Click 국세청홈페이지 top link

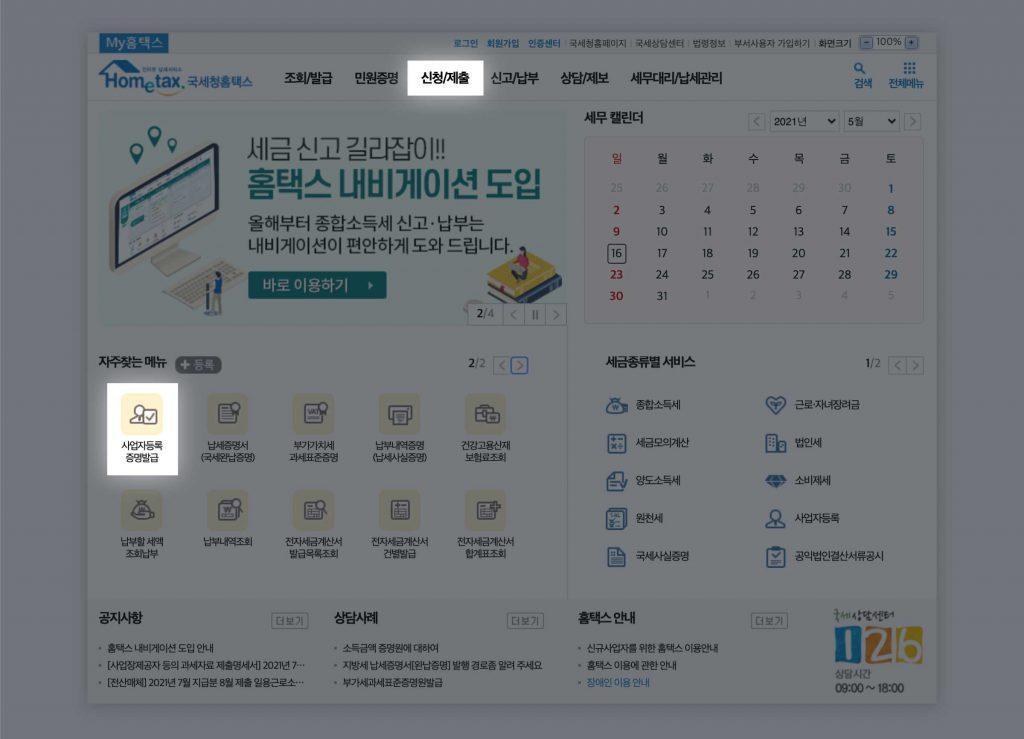point(598,43)
